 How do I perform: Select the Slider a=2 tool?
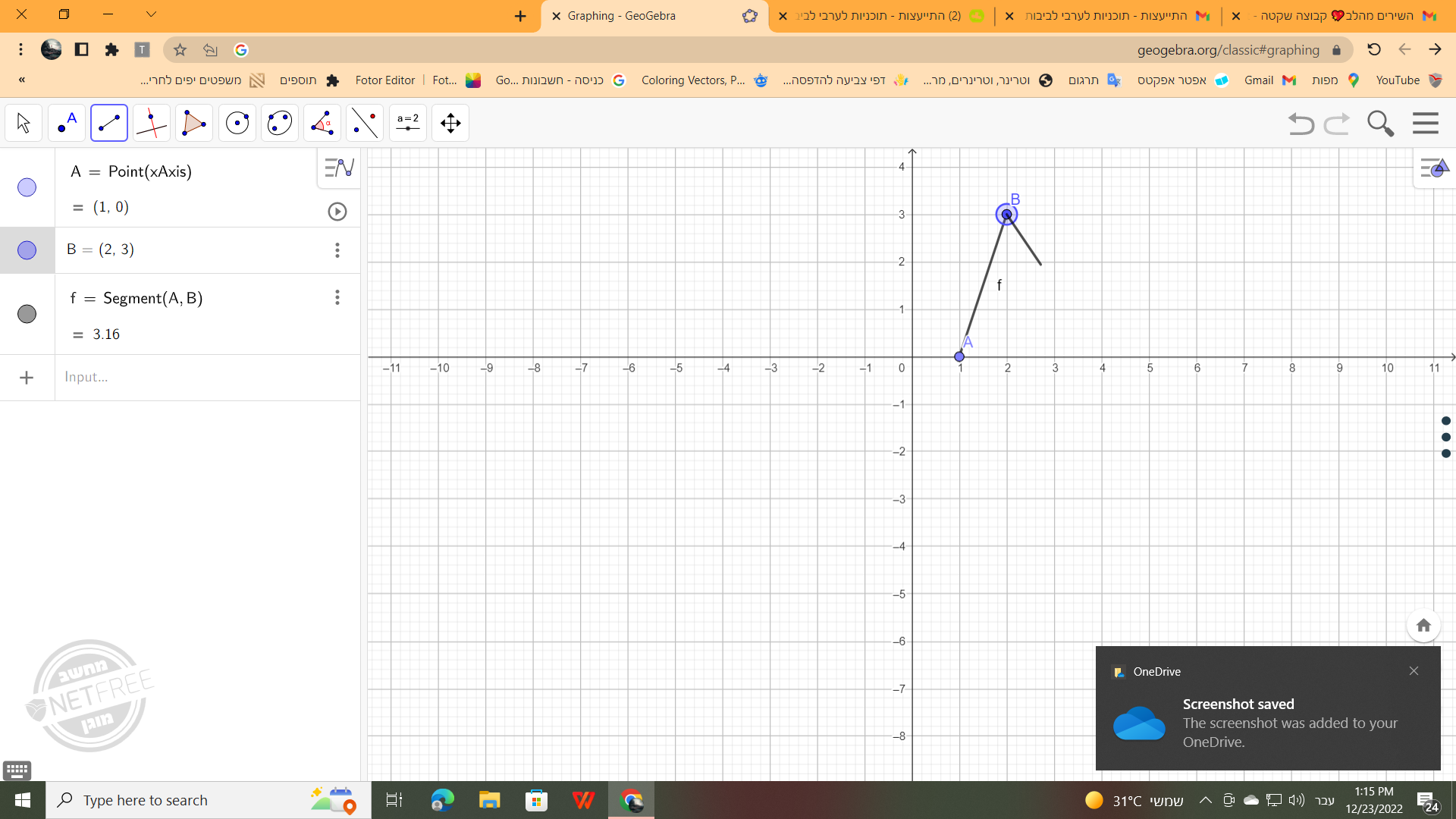click(408, 123)
